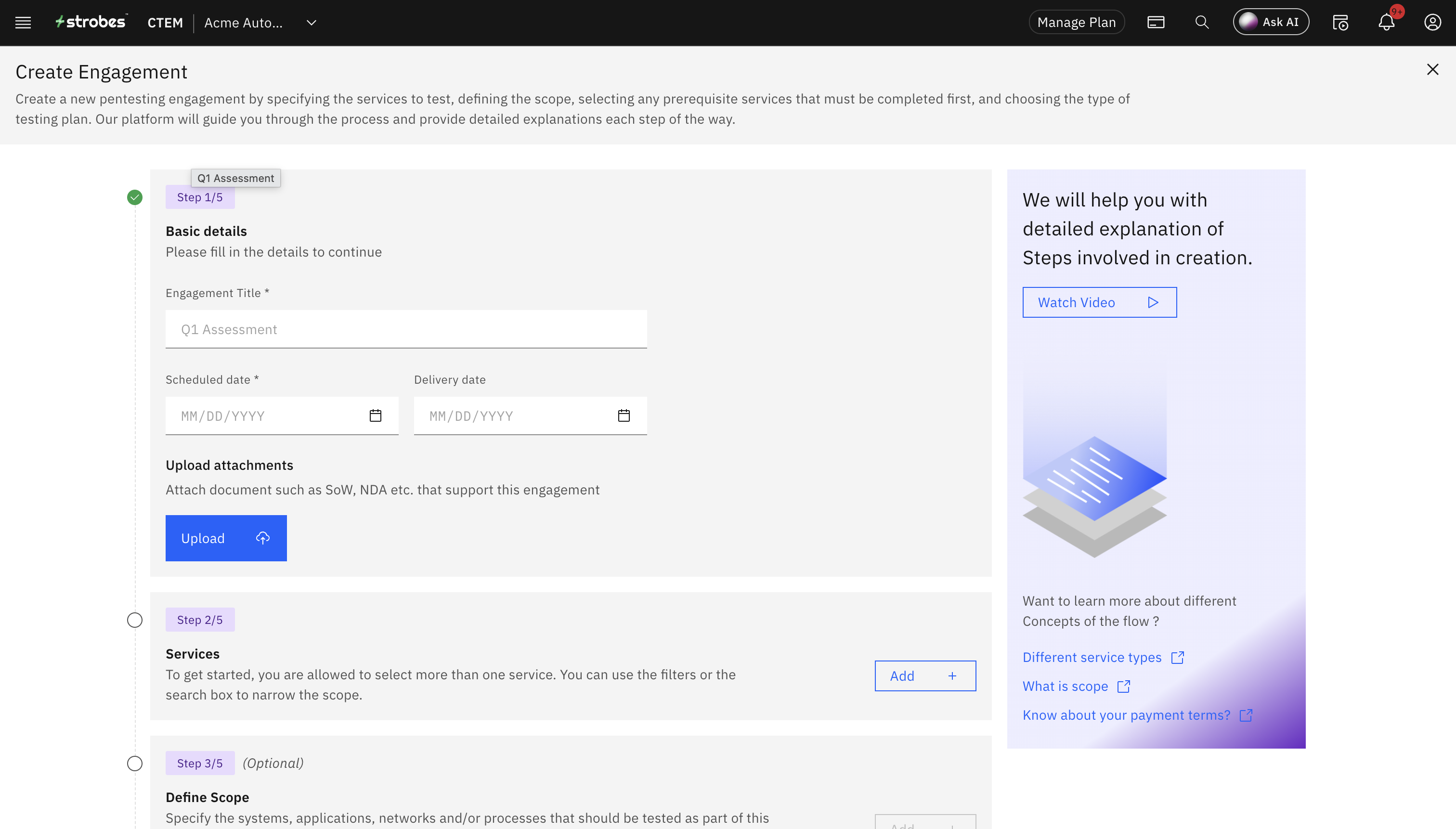Open the scheduled reports icon beside Ask AI
This screenshot has width=1456, height=829.
[1340, 23]
